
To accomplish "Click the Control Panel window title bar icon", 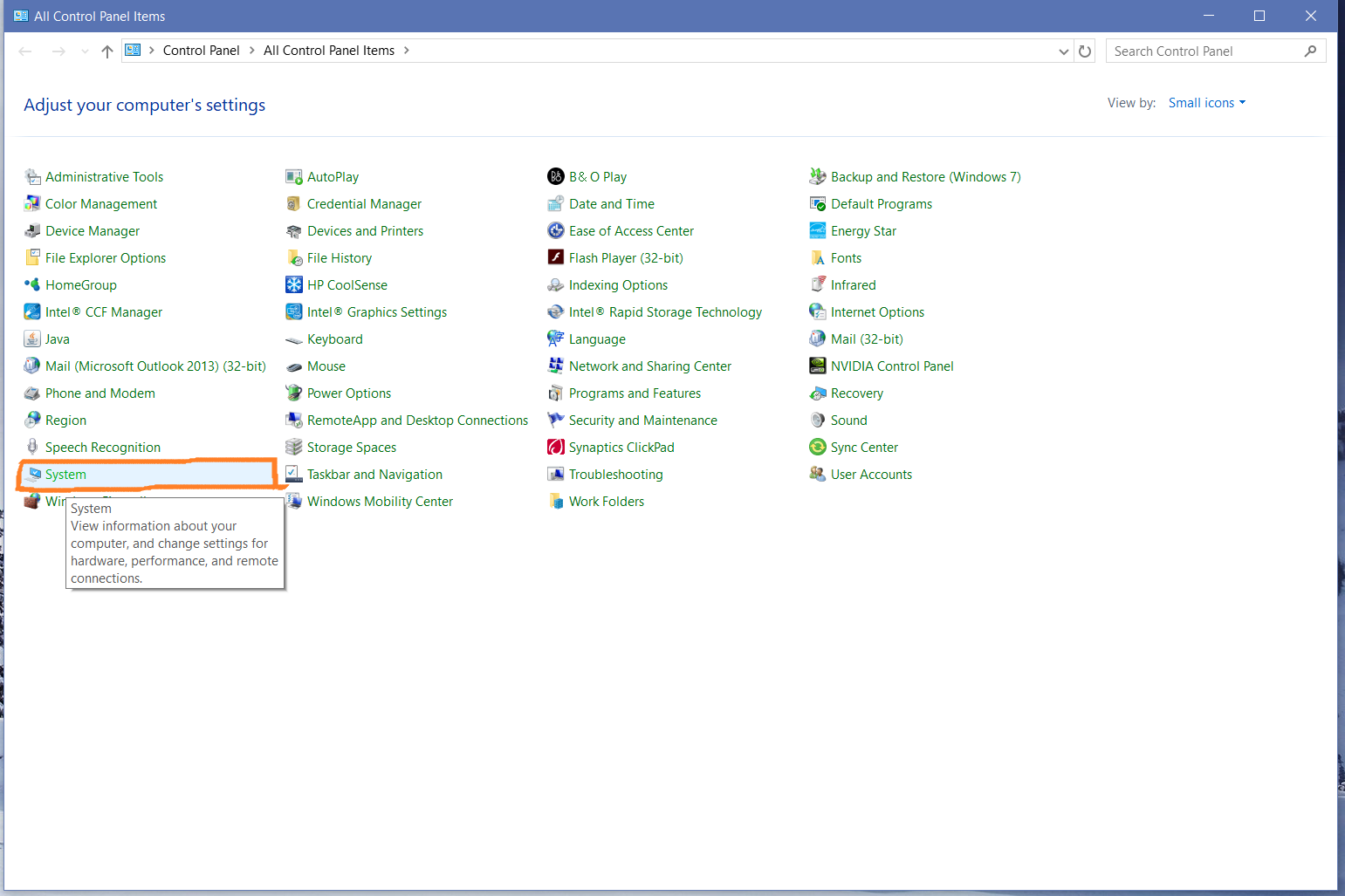I will tap(21, 16).
